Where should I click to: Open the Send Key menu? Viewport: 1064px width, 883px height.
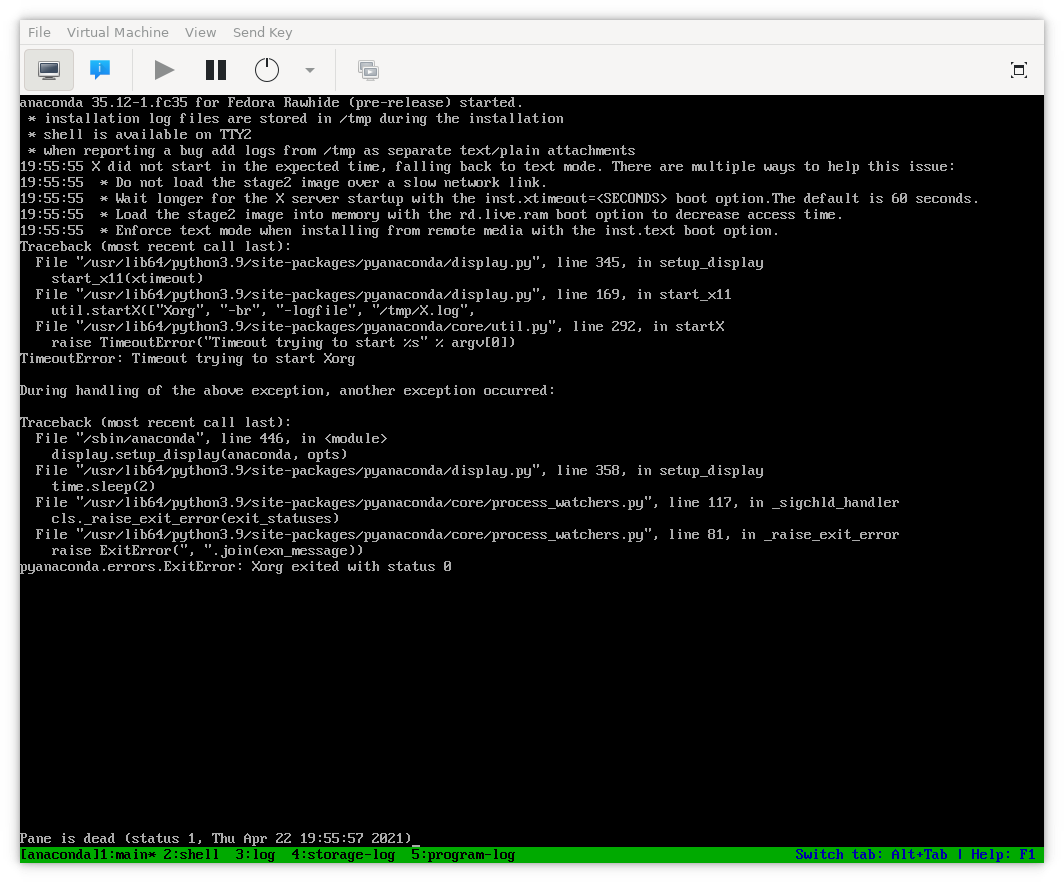click(x=263, y=33)
